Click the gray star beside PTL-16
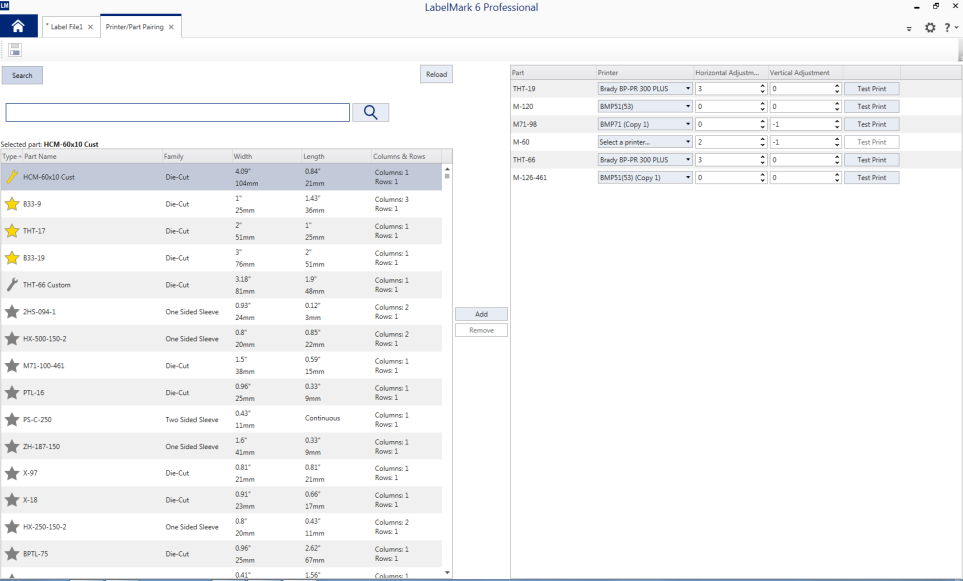 pyautogui.click(x=12, y=392)
